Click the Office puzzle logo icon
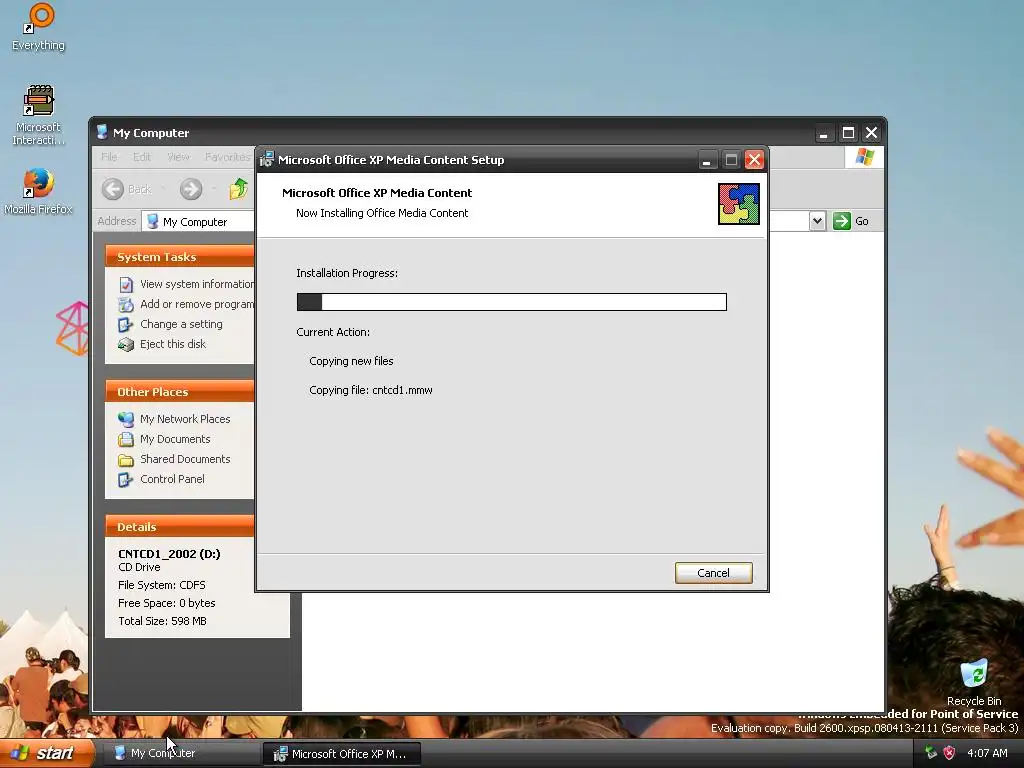1024x768 pixels. (739, 204)
